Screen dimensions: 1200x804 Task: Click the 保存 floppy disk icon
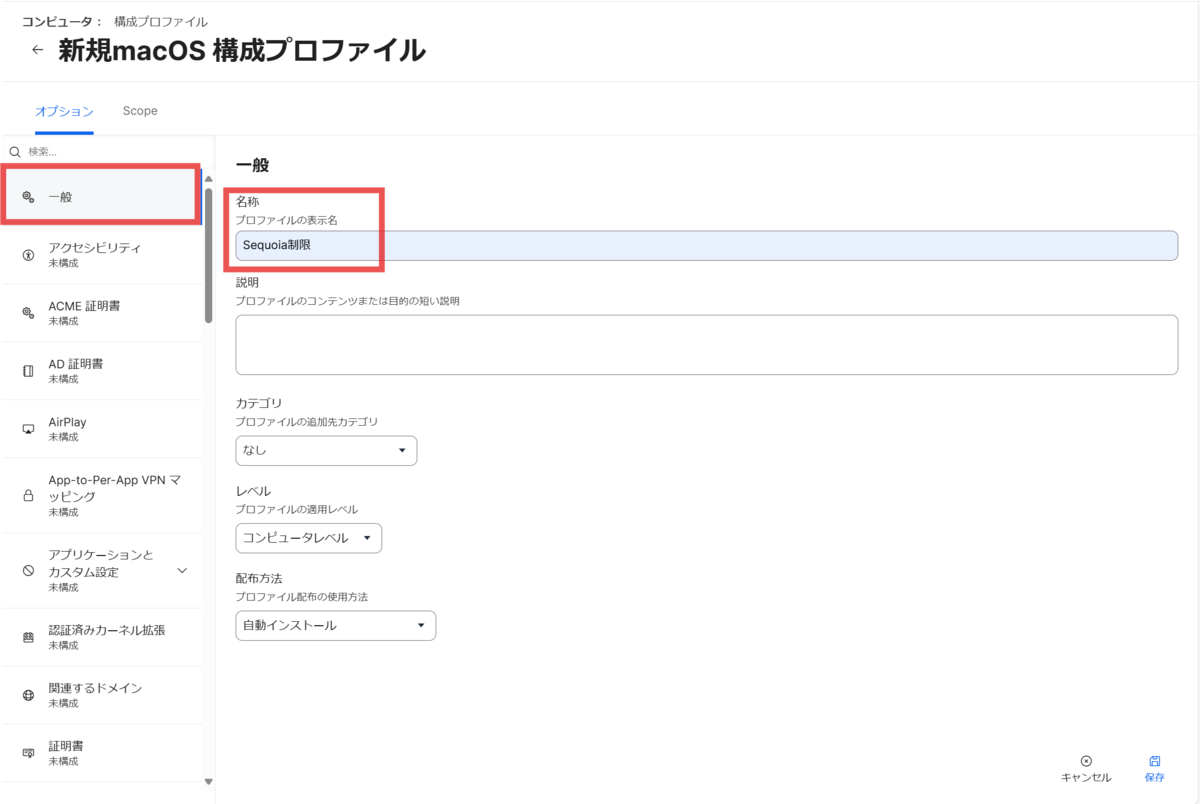pos(1154,761)
